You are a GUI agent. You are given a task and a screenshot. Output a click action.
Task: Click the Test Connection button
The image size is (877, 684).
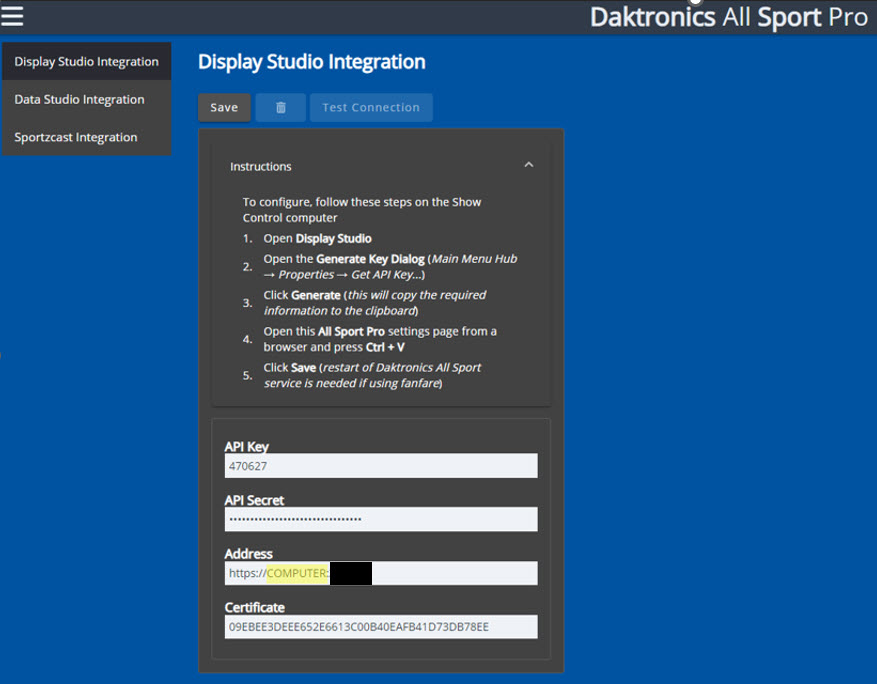point(371,108)
